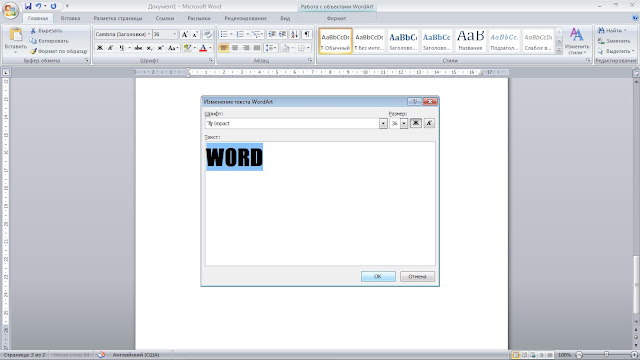Screen dimensions: 640x360
Task: Apply superscript formatting
Action: [160, 48]
